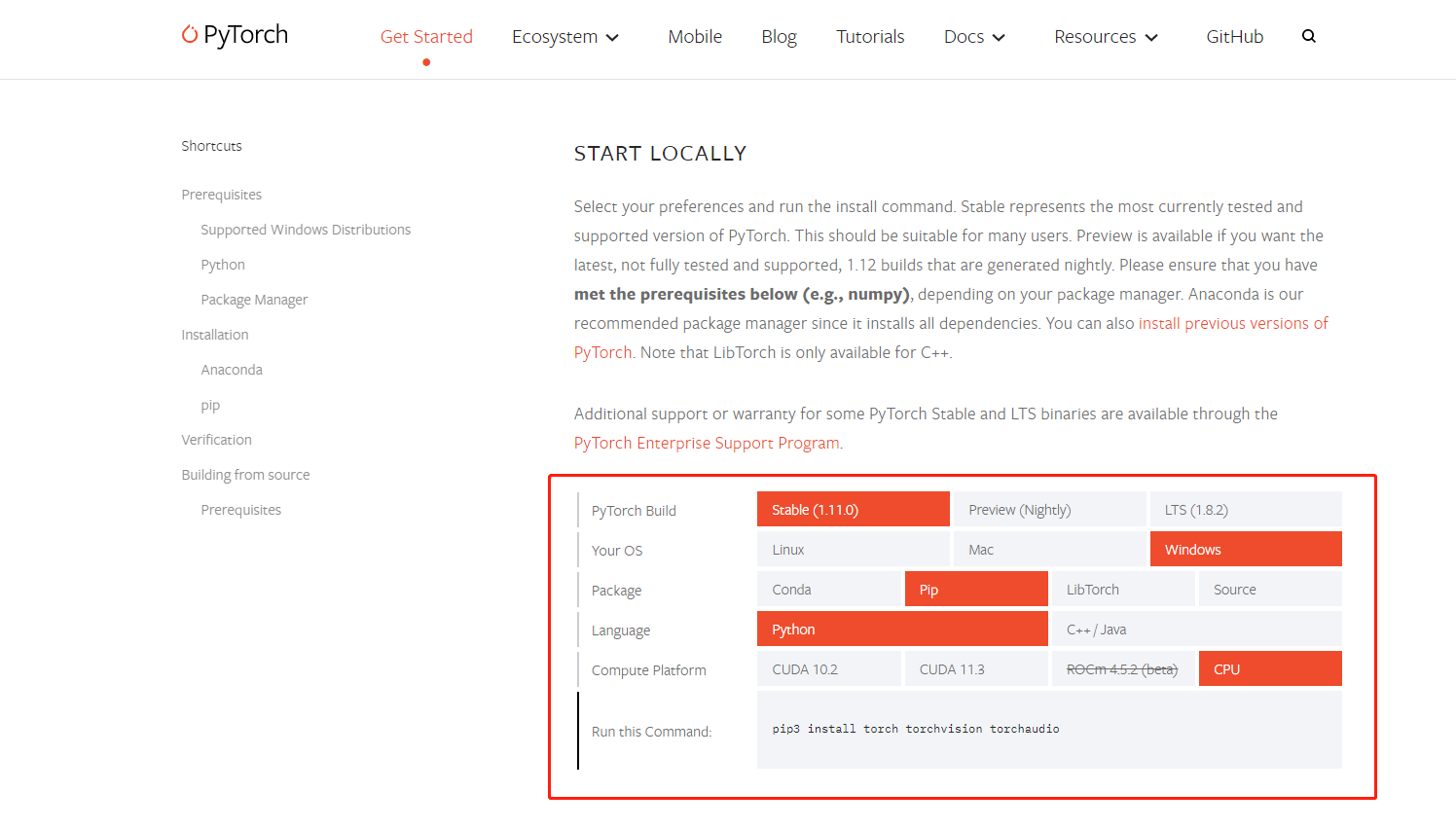Select LibTorch package option

[x=1123, y=589]
